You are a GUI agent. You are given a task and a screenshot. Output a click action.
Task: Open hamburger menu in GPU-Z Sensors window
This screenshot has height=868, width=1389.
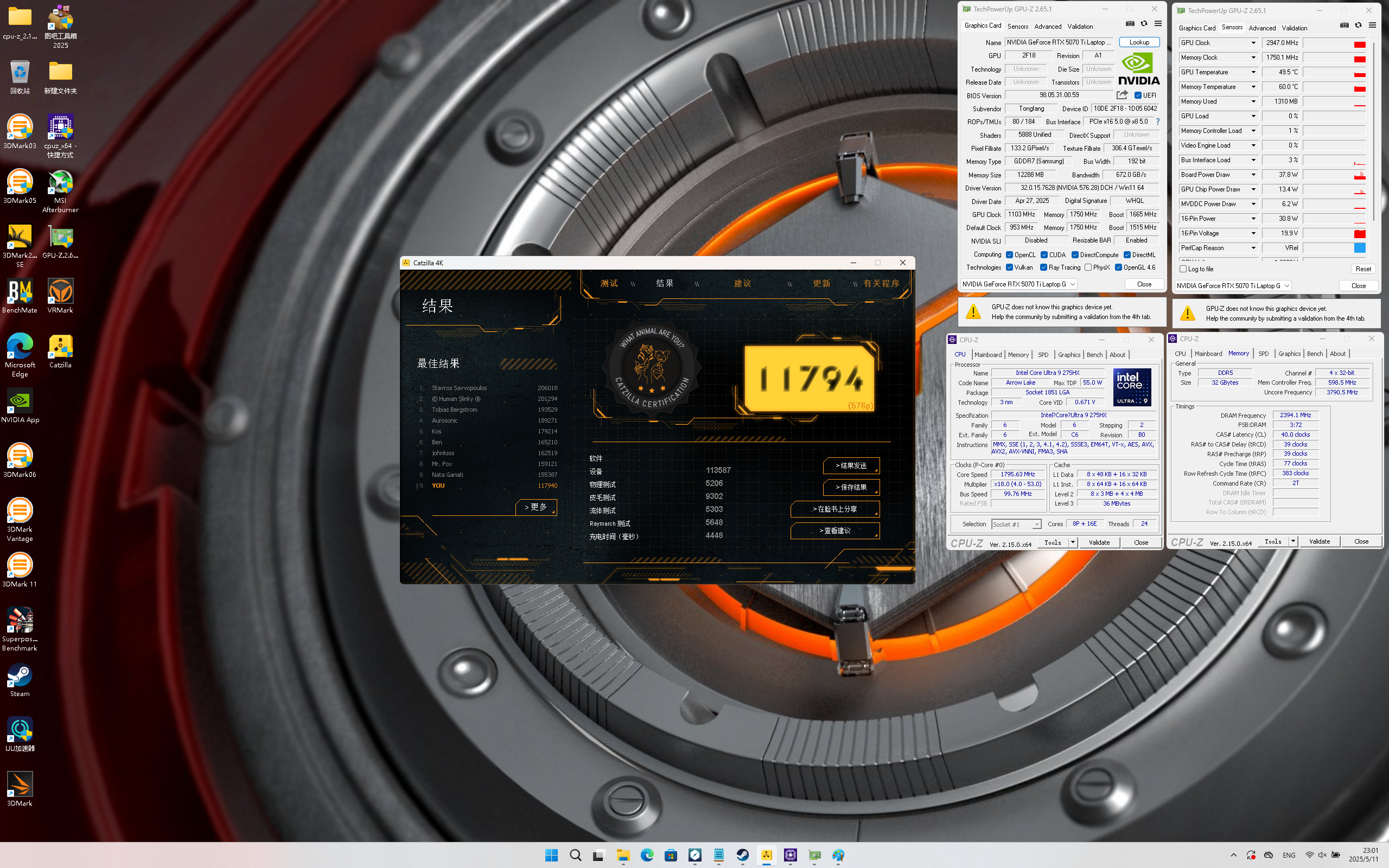coord(1372,25)
